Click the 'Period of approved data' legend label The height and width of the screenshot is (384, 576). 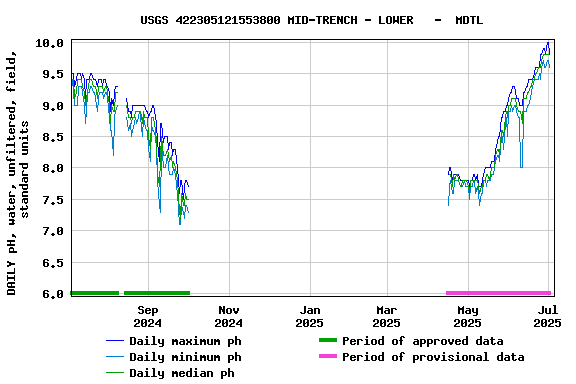click(423, 341)
